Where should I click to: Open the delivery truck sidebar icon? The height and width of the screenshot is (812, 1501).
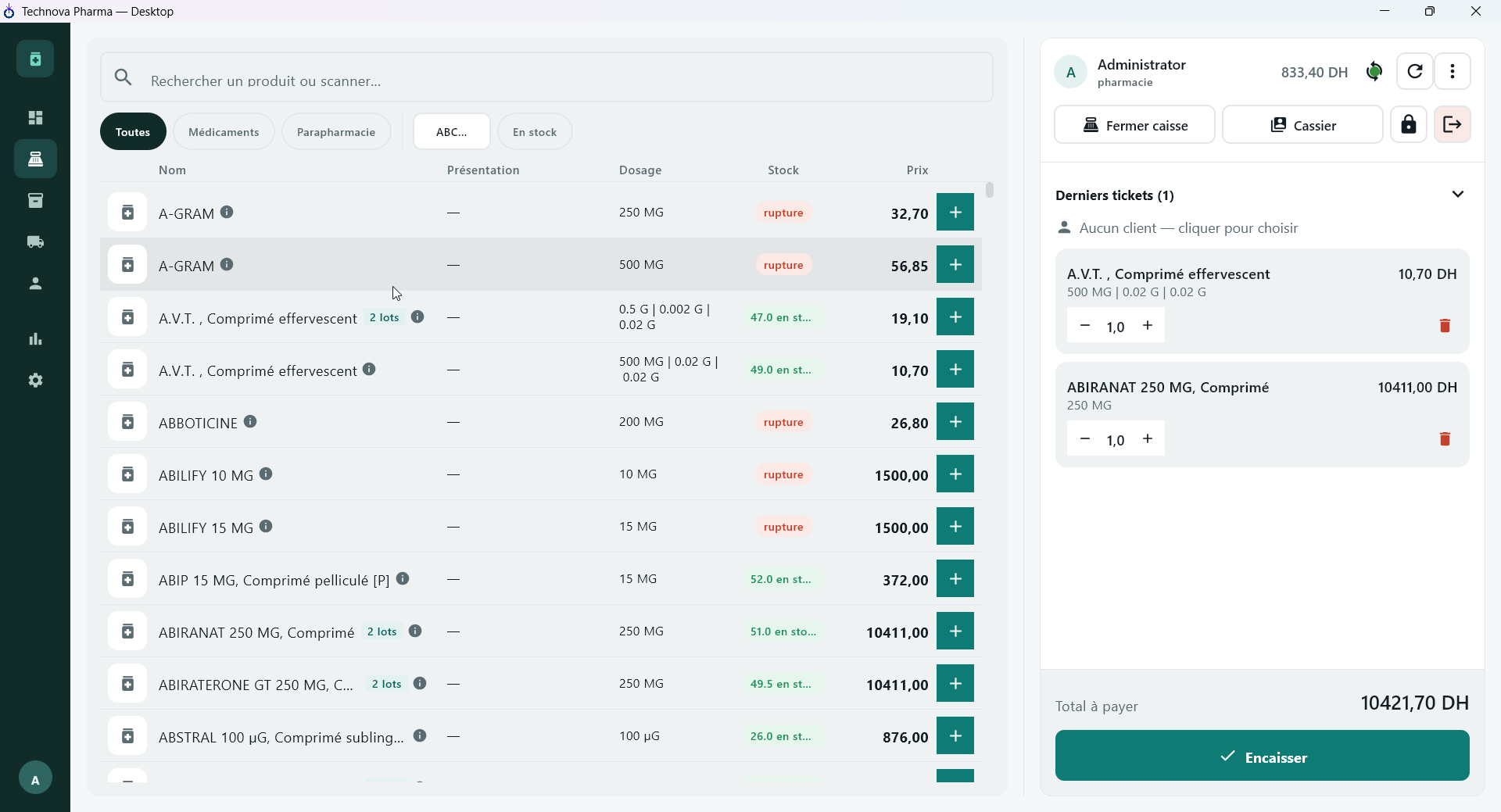tap(35, 242)
